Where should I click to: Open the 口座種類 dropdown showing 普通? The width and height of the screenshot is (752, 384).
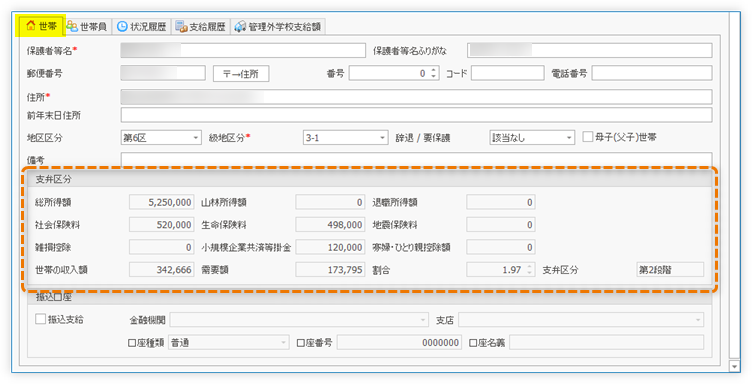tap(229, 343)
